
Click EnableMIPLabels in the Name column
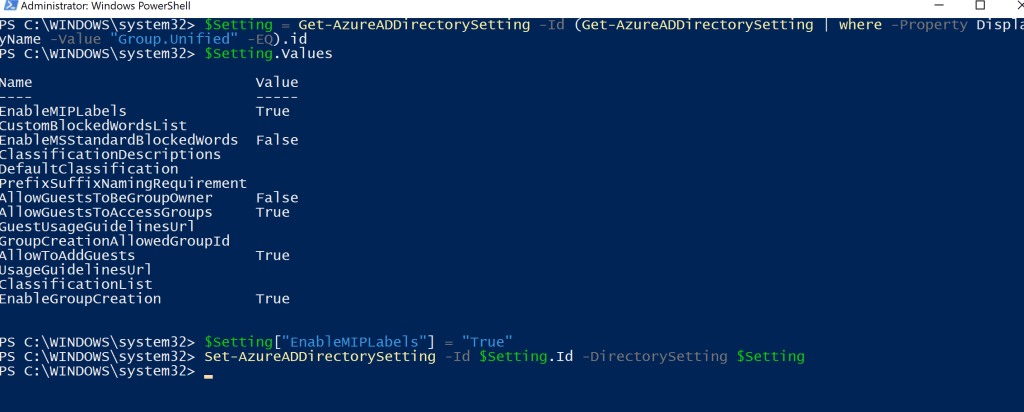pos(63,111)
